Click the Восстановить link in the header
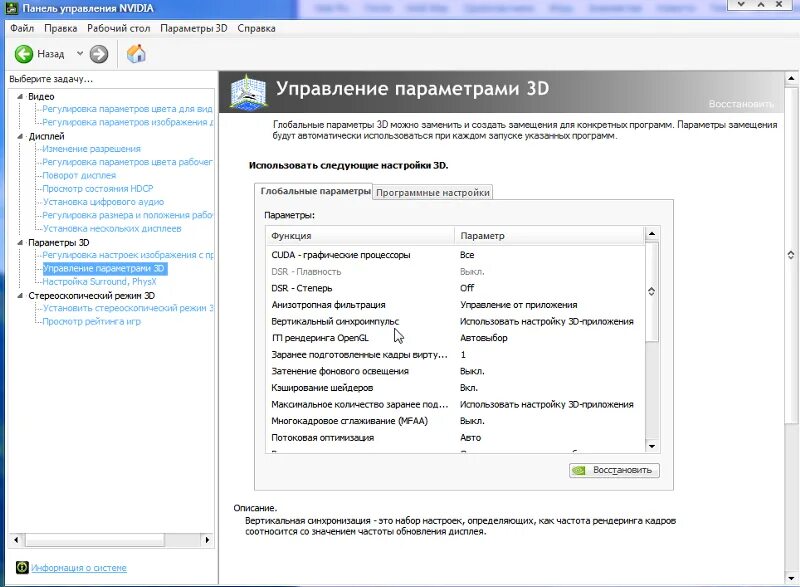The width and height of the screenshot is (800, 587). click(x=741, y=104)
